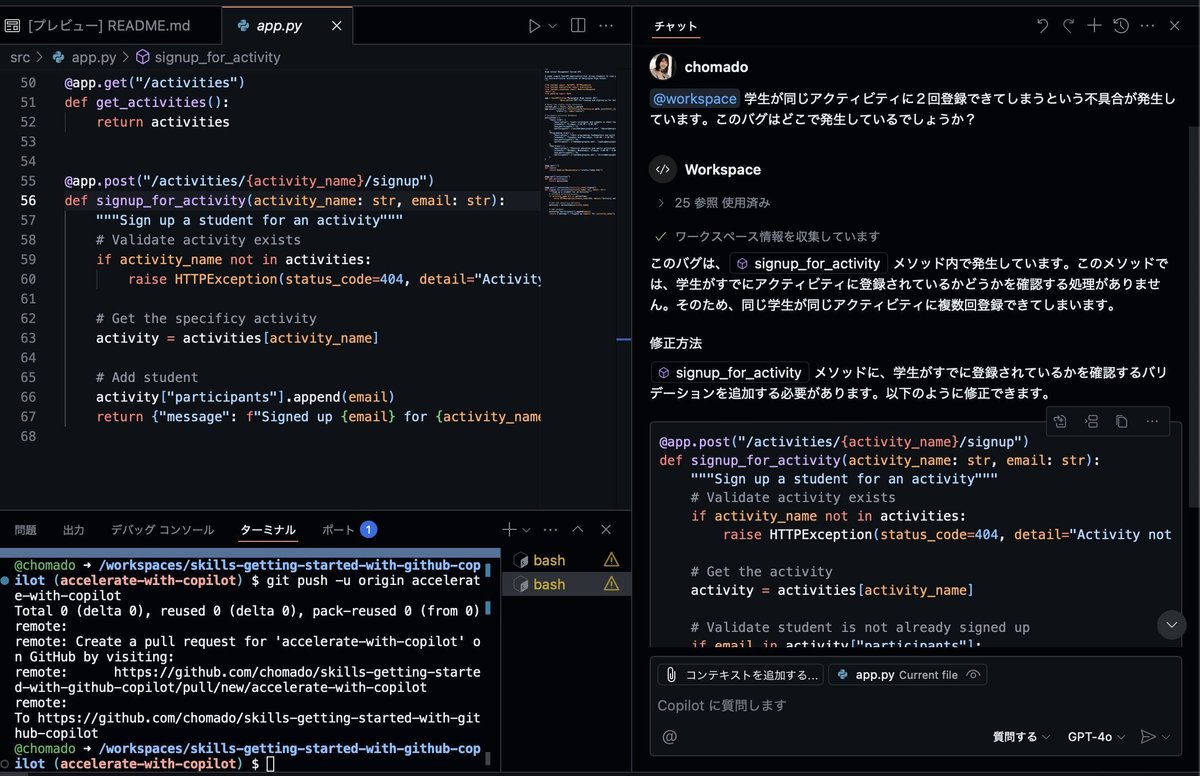The image size is (1200, 776).
Task: Toggle current file context eye icon
Action: tap(972, 675)
